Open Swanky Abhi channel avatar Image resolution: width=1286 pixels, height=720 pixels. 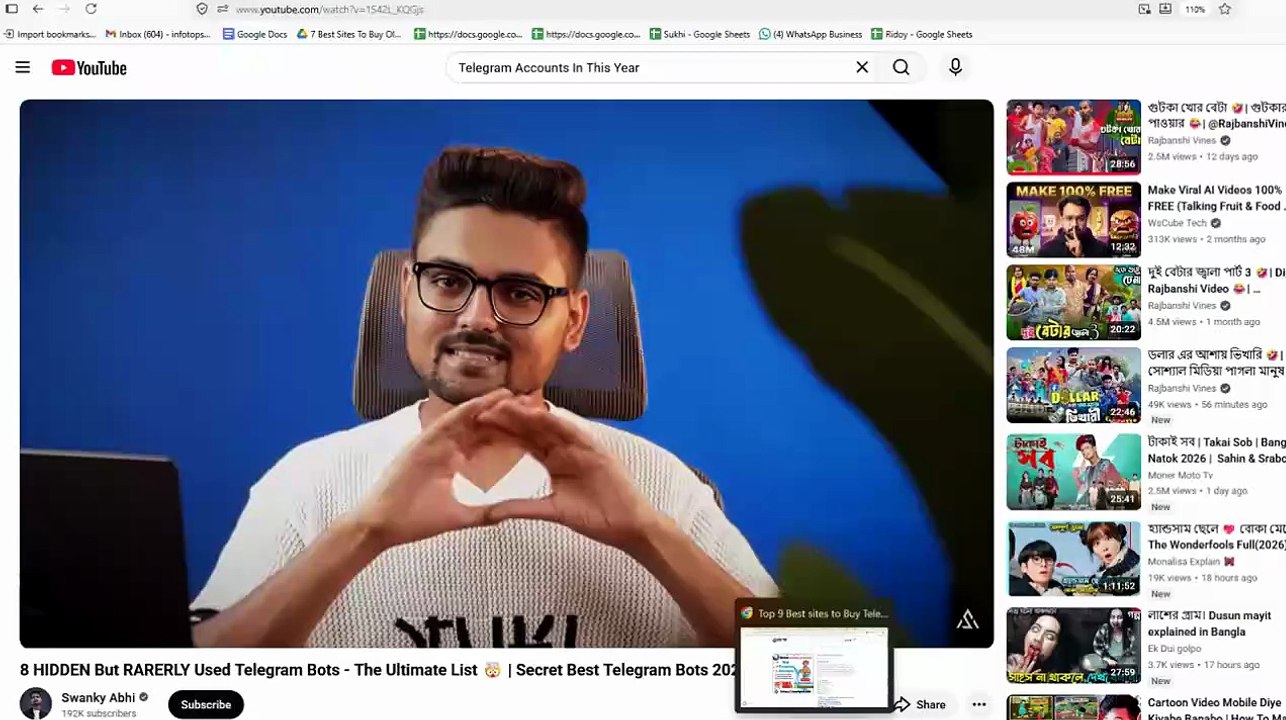click(x=36, y=704)
